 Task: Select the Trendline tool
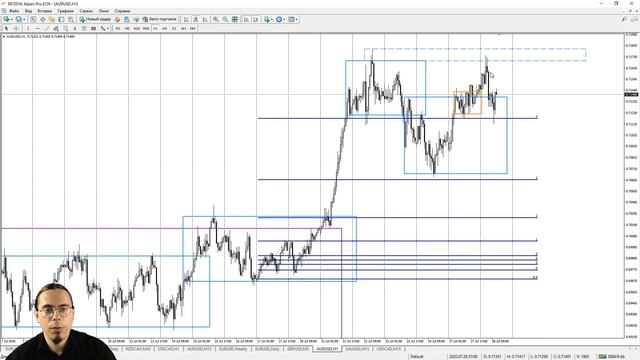pos(47,28)
